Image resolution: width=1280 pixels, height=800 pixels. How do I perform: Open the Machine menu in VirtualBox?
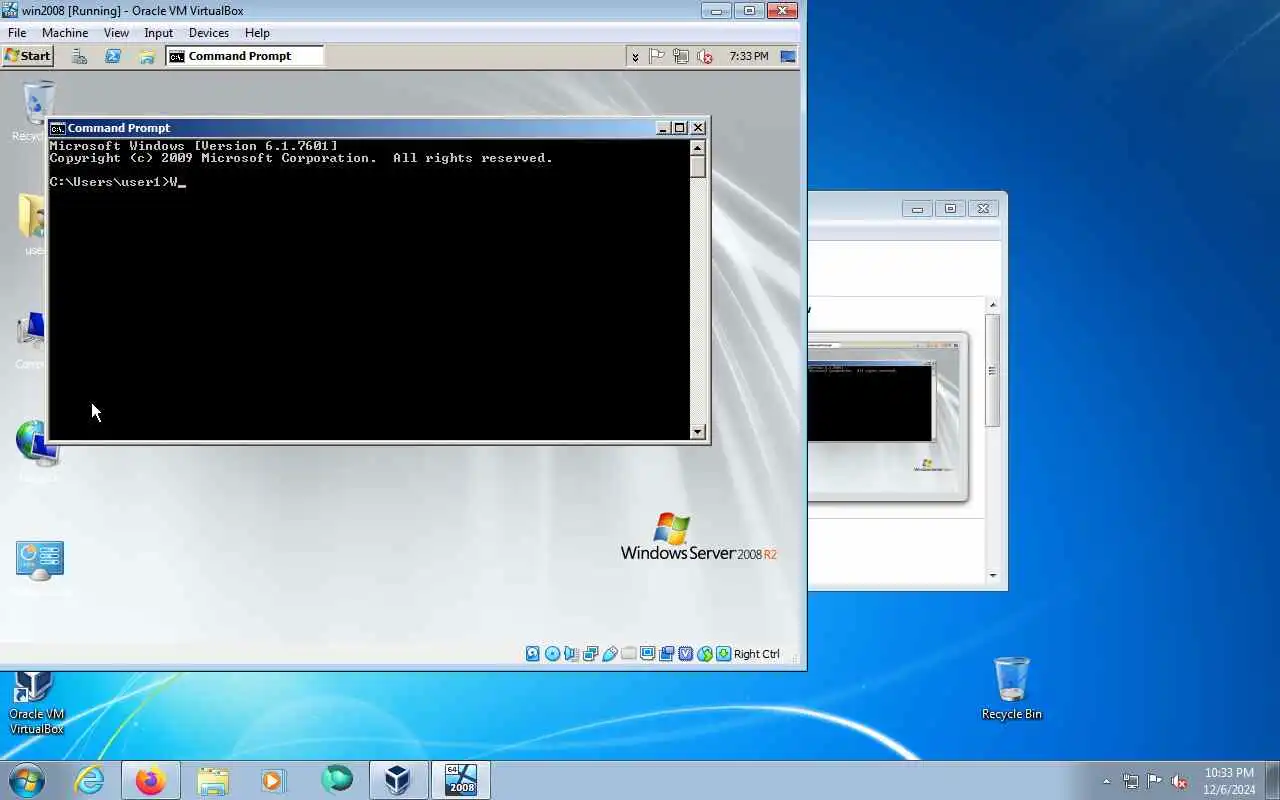[x=65, y=33]
